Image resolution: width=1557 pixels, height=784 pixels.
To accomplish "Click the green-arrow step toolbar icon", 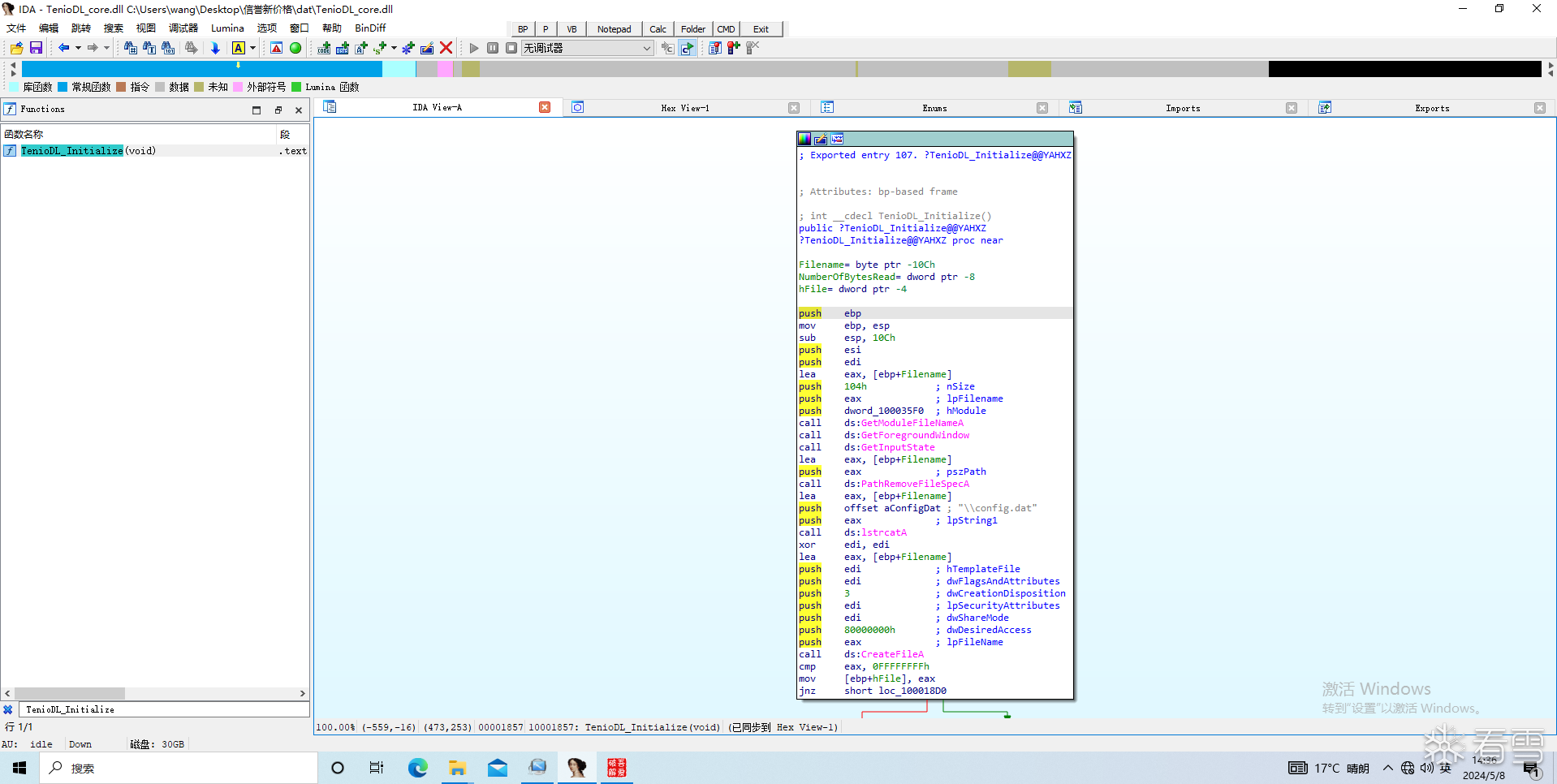I will tap(688, 48).
